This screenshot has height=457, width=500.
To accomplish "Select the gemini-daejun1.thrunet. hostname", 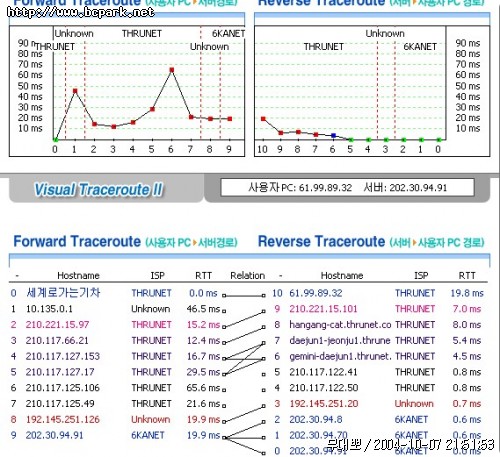I will pyautogui.click(x=340, y=356).
